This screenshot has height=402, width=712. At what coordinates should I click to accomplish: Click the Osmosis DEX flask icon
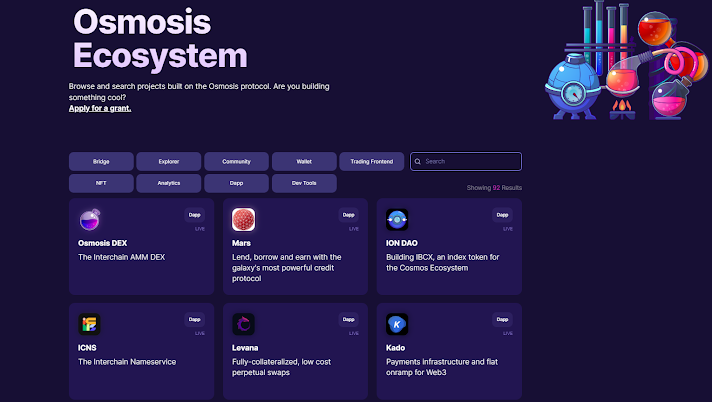[x=89, y=219]
